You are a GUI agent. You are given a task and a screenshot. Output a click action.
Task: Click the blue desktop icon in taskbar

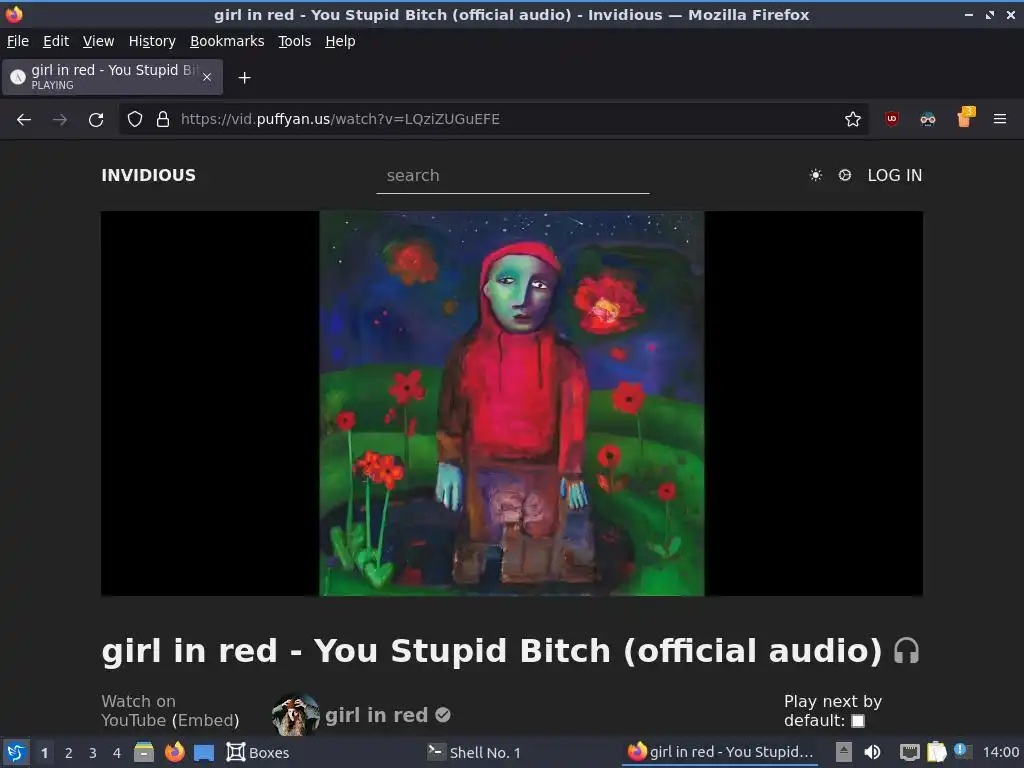click(x=204, y=752)
